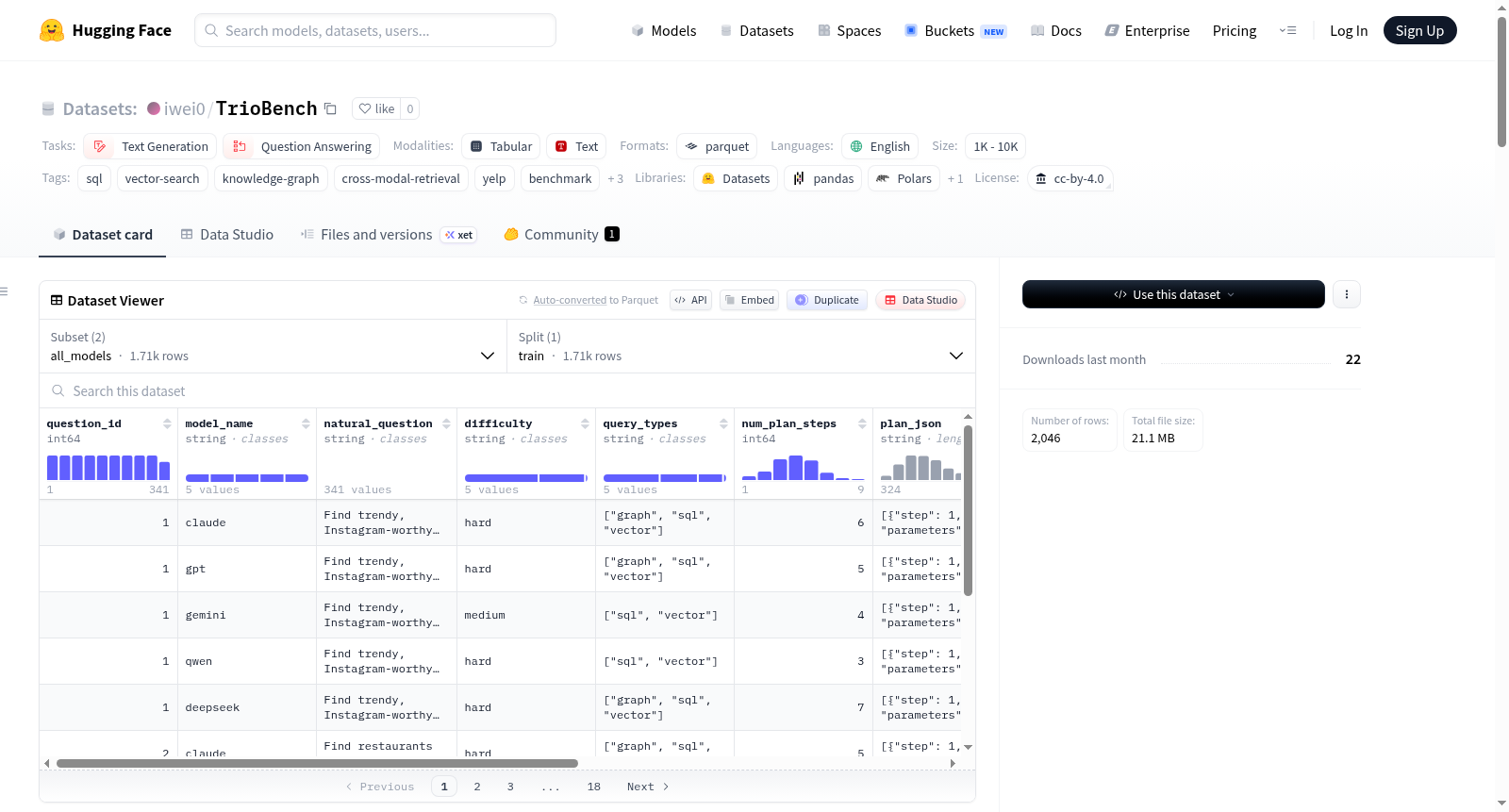Open Buckets in the top navigation
The image size is (1509, 812).
click(x=956, y=31)
